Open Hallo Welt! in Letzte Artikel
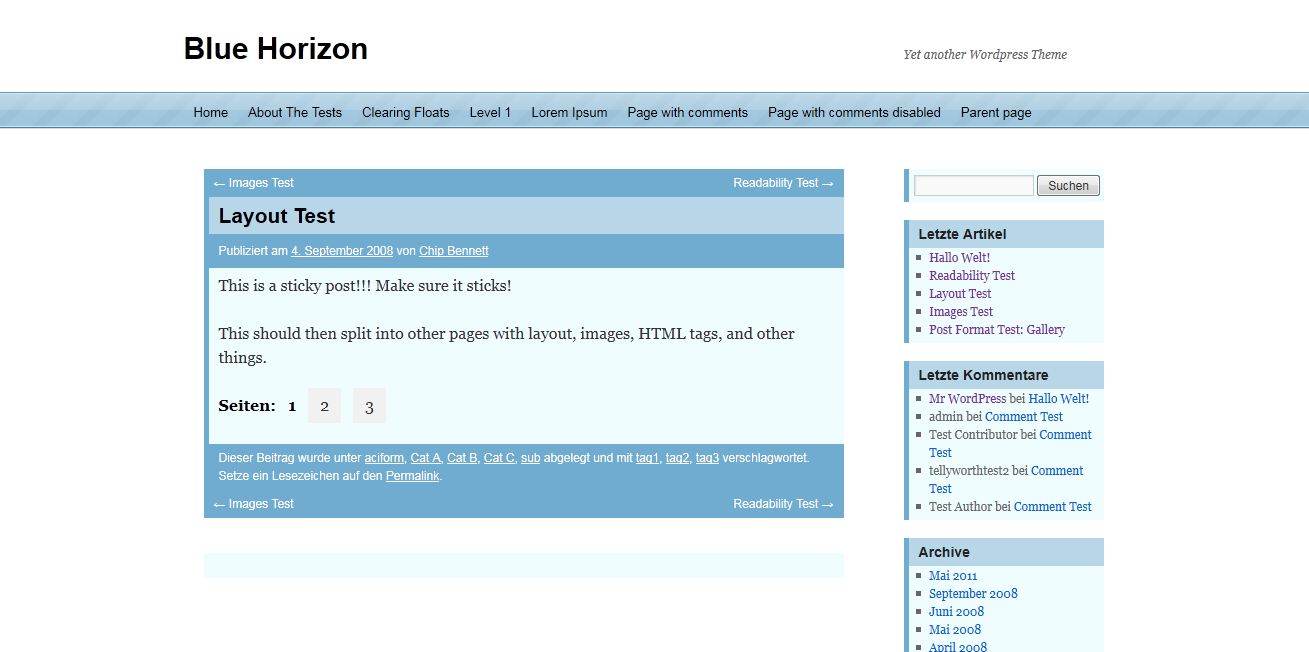 point(959,257)
